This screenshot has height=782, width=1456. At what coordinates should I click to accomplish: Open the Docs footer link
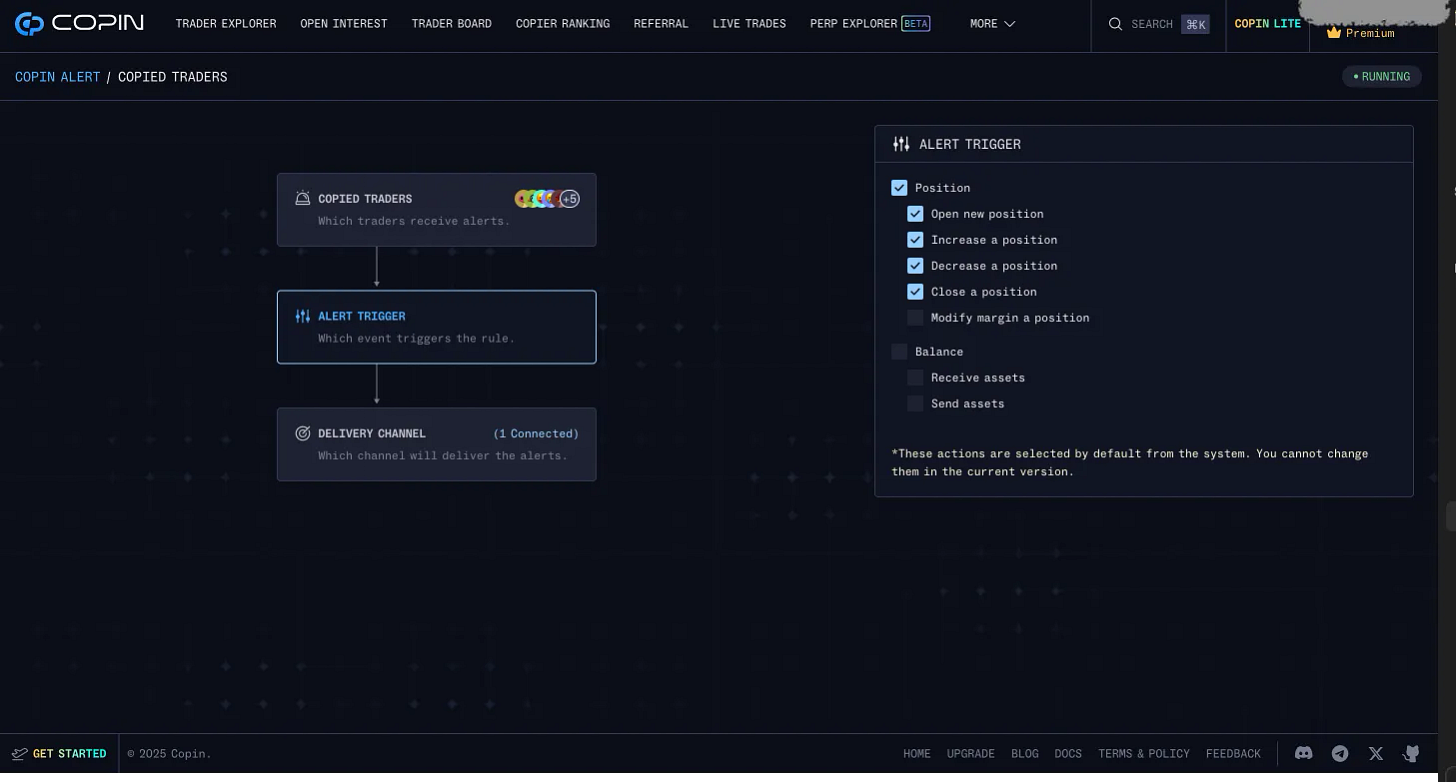click(x=1068, y=754)
